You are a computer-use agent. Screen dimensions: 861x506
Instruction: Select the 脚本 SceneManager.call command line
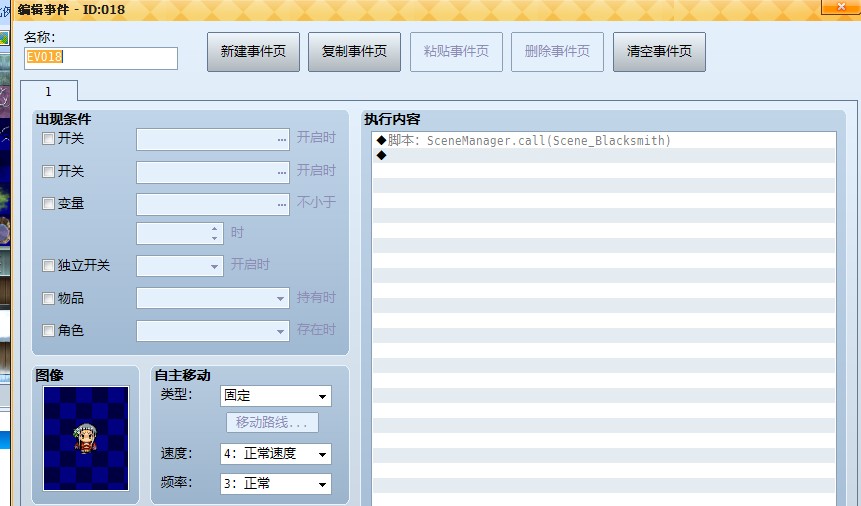(604, 141)
